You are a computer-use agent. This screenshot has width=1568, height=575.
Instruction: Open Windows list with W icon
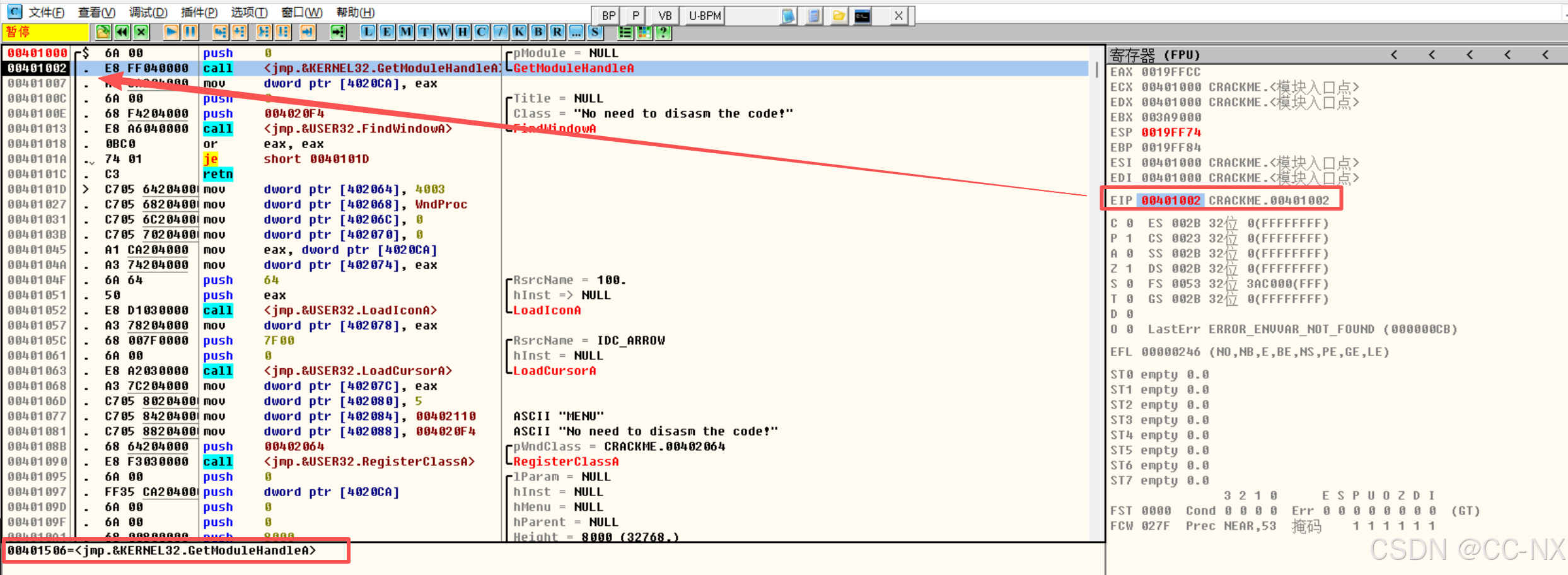[444, 32]
